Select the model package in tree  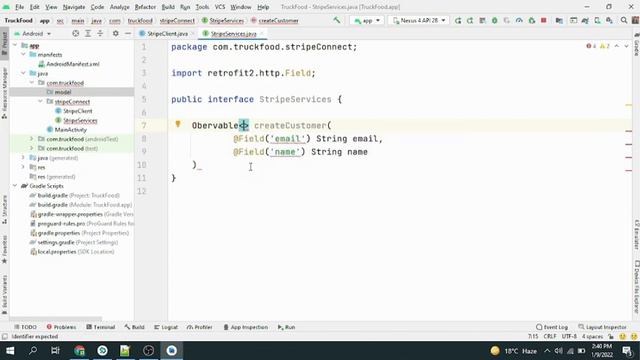63,92
